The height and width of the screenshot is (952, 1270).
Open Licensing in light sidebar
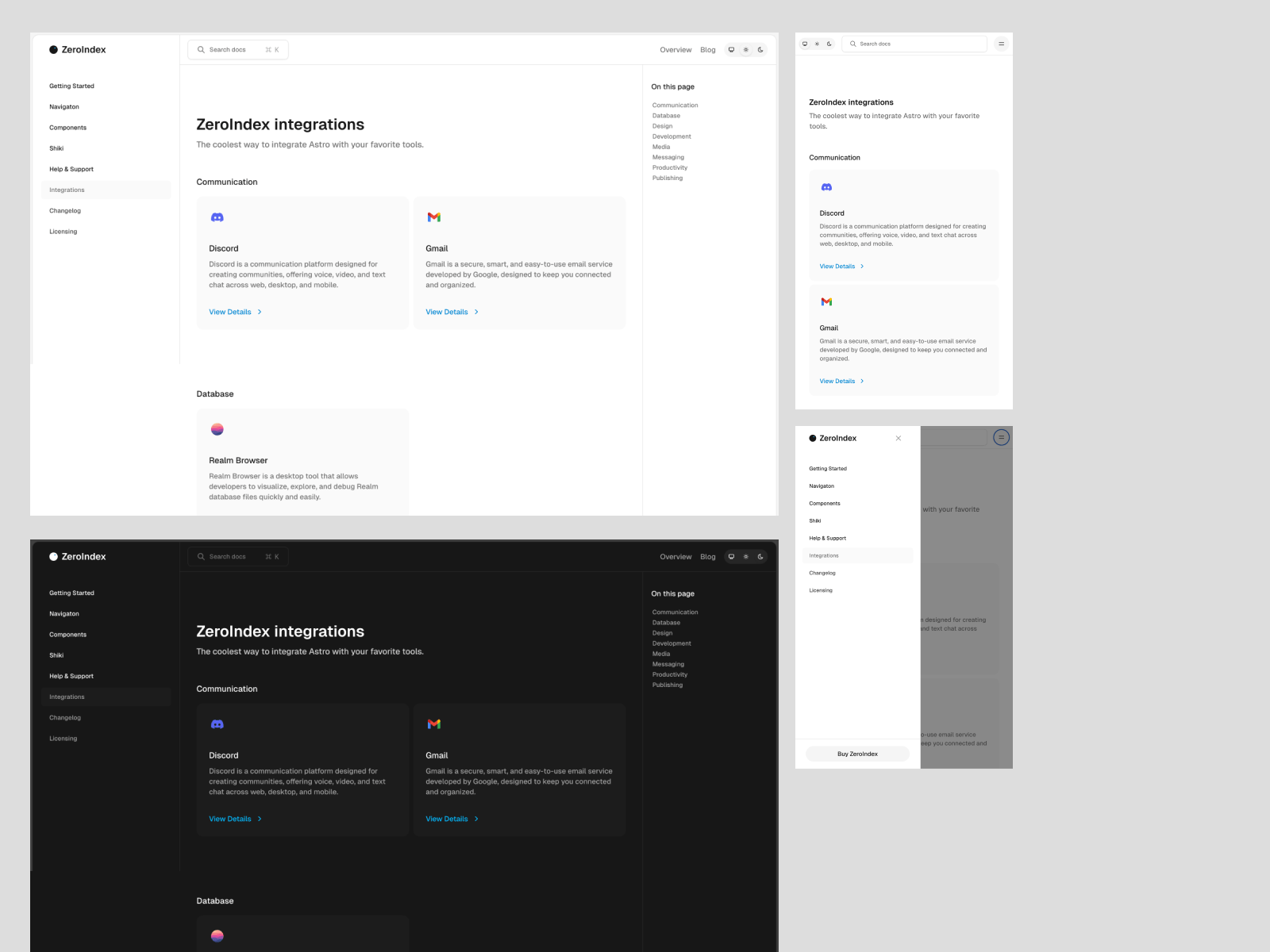[x=63, y=232]
